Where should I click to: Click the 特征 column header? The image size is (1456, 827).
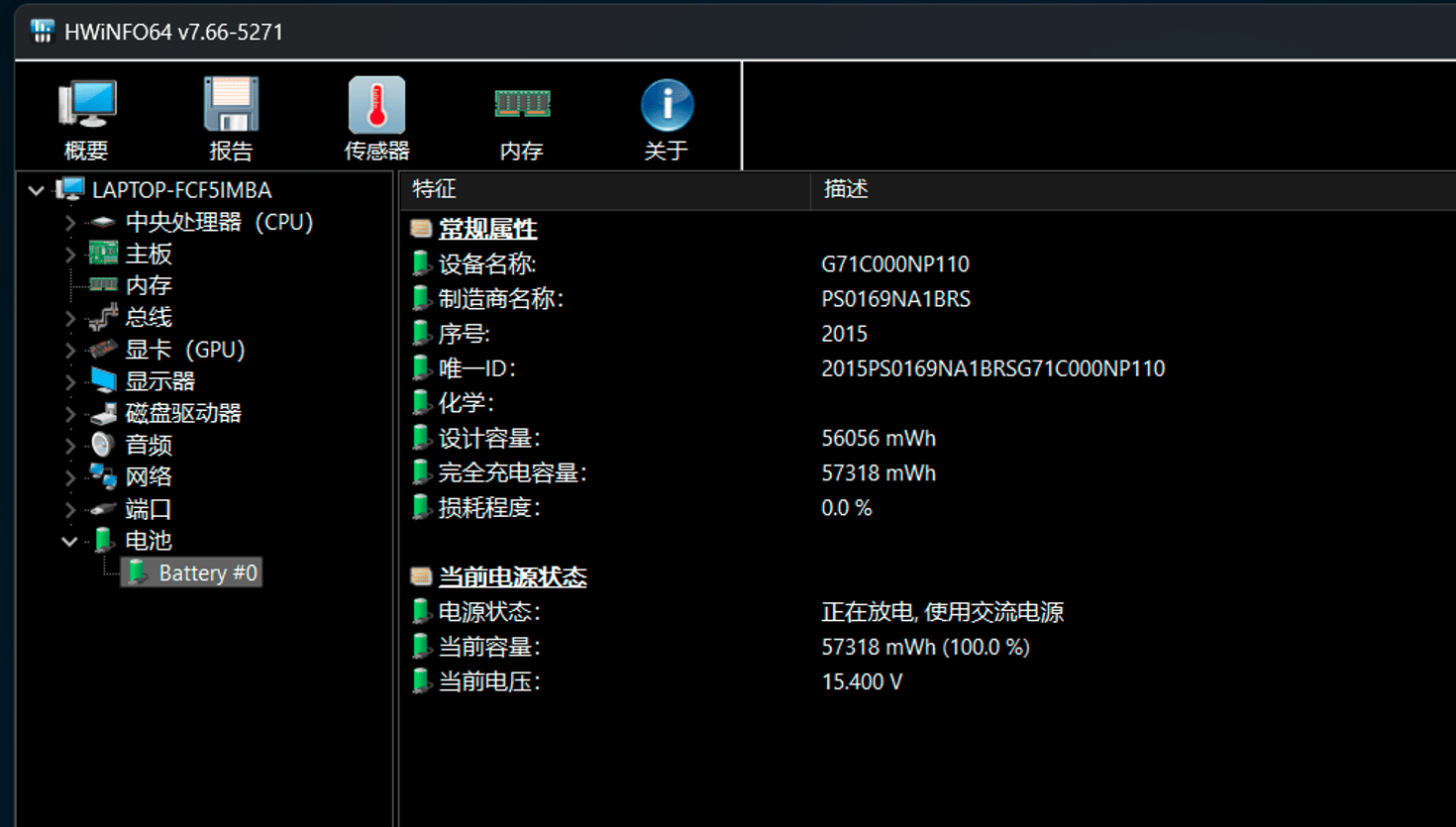pyautogui.click(x=604, y=189)
